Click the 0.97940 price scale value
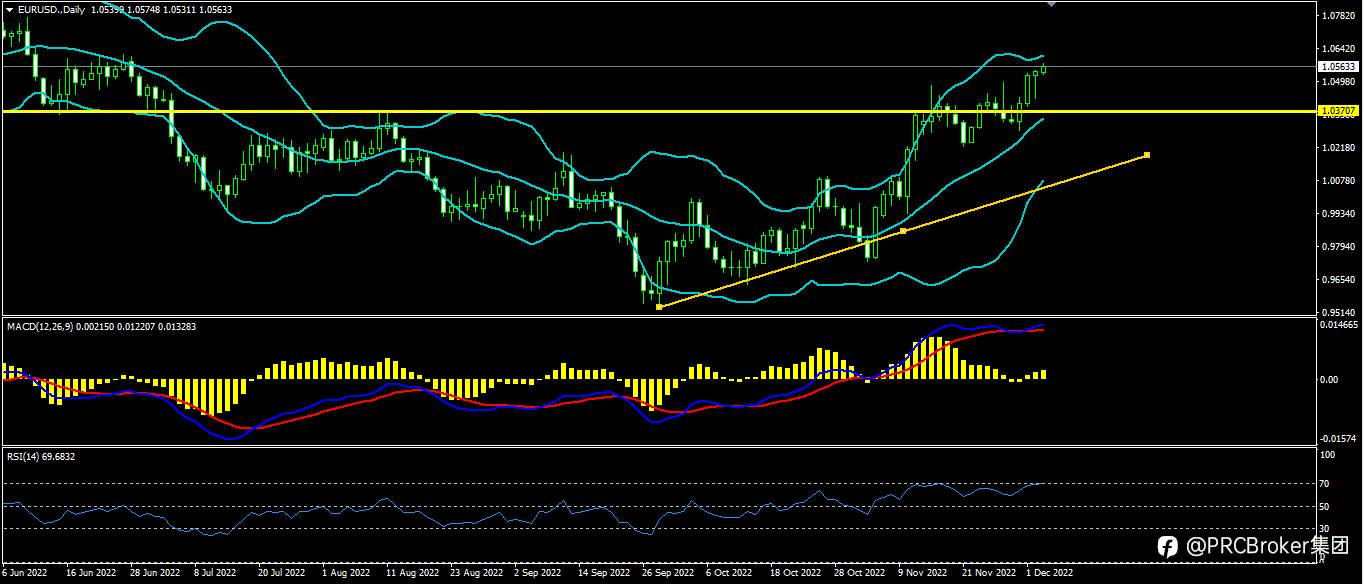The width and height of the screenshot is (1364, 584). 1337,247
